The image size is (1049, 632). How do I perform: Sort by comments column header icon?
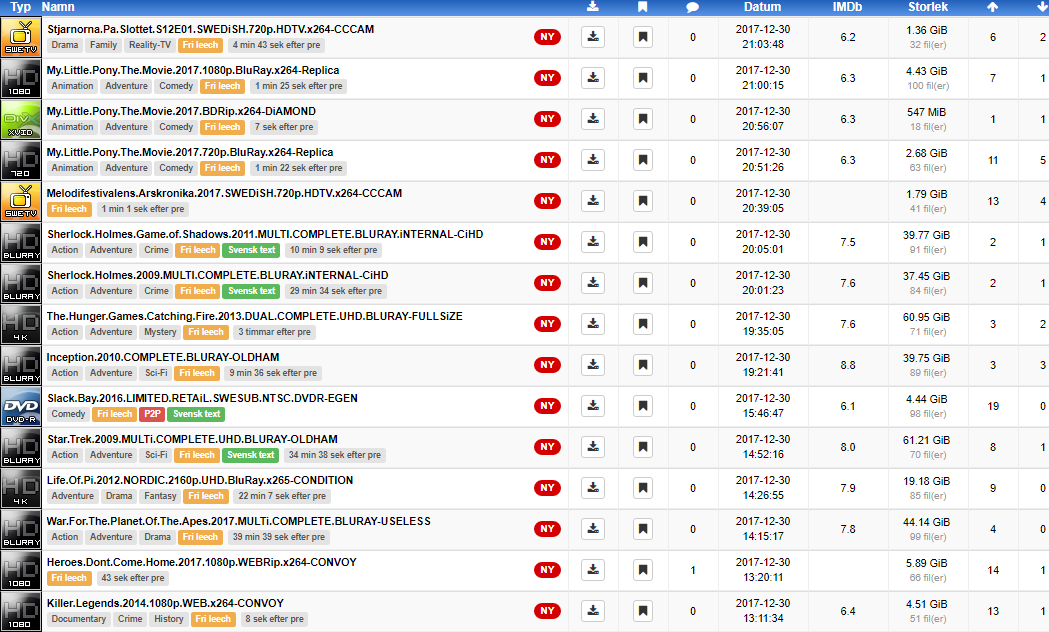(692, 7)
